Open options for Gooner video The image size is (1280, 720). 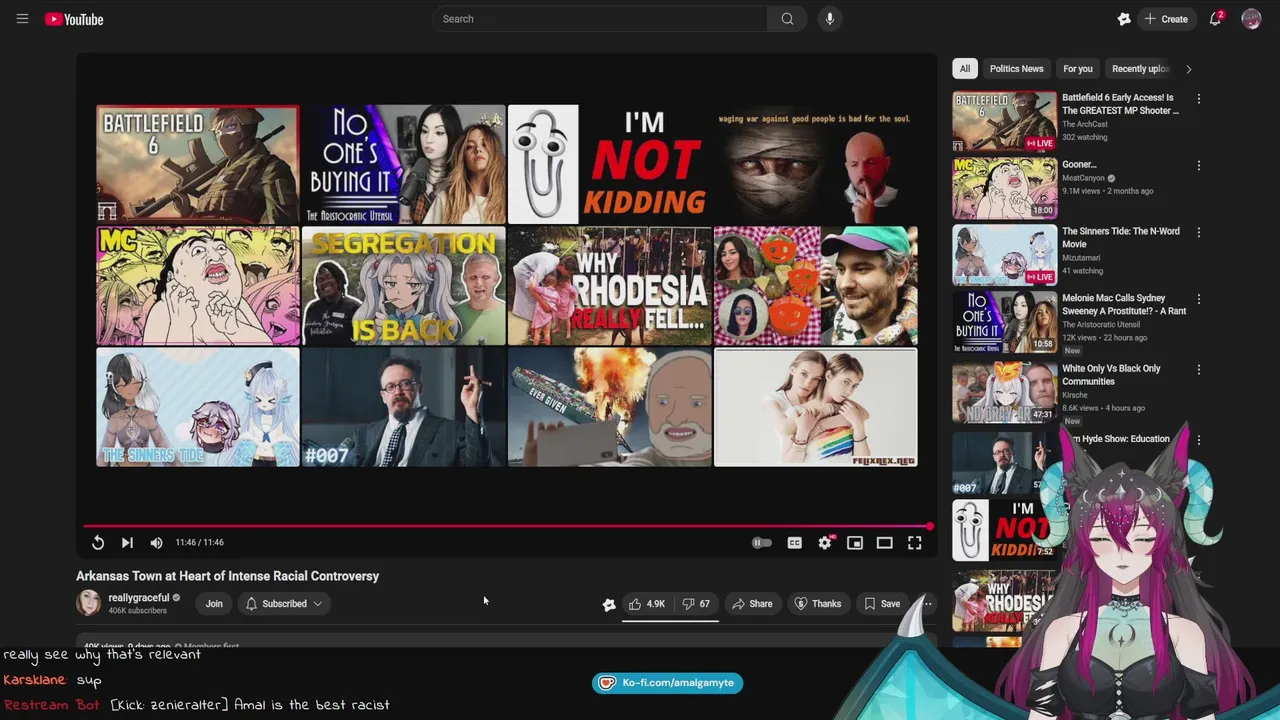[x=1198, y=166]
